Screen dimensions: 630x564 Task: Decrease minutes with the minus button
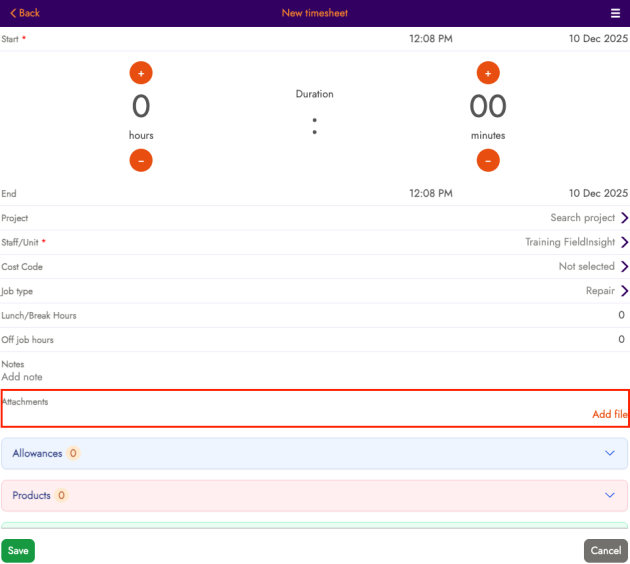point(488,160)
